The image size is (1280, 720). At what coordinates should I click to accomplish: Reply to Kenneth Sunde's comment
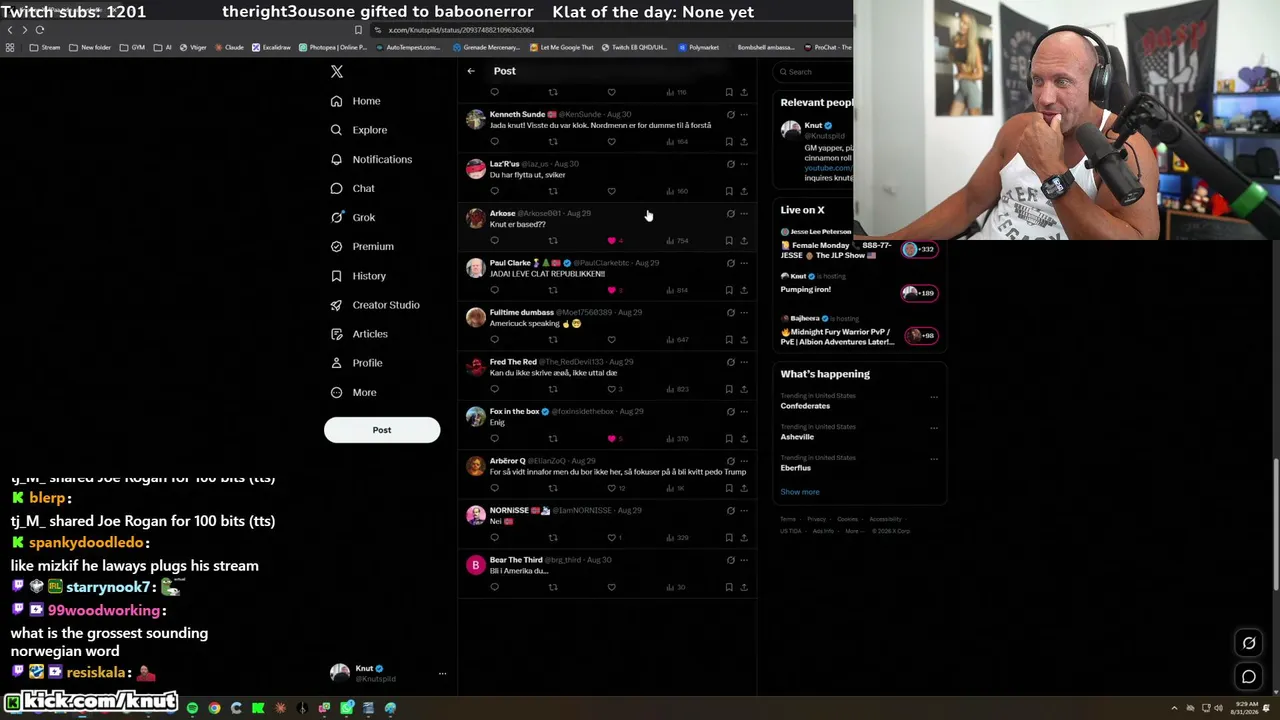(x=494, y=141)
